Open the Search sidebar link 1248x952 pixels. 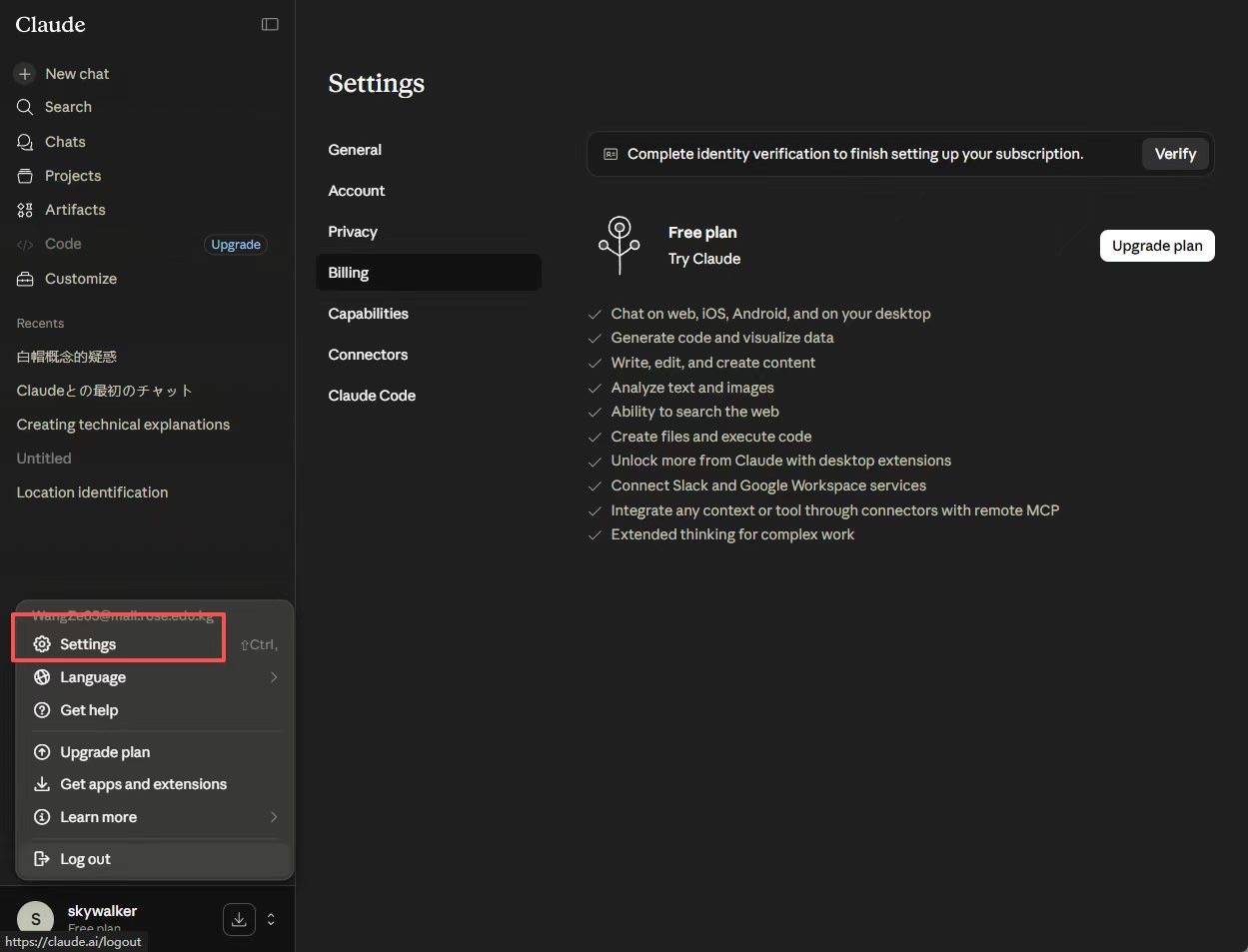68,107
